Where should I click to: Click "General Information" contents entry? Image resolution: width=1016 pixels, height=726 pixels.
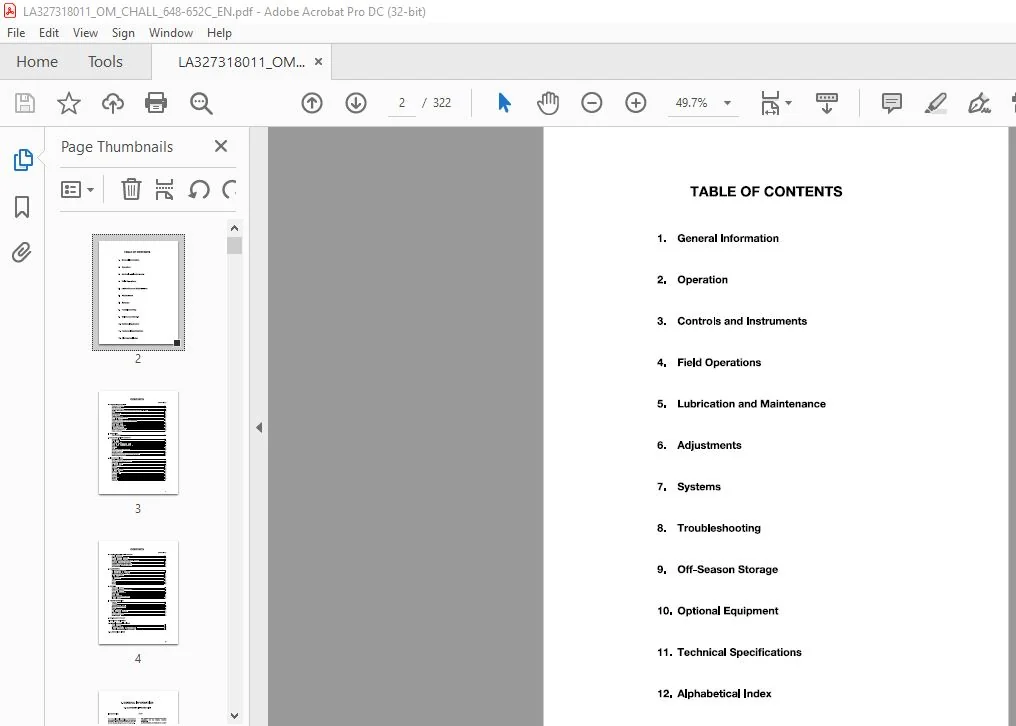[x=728, y=239]
